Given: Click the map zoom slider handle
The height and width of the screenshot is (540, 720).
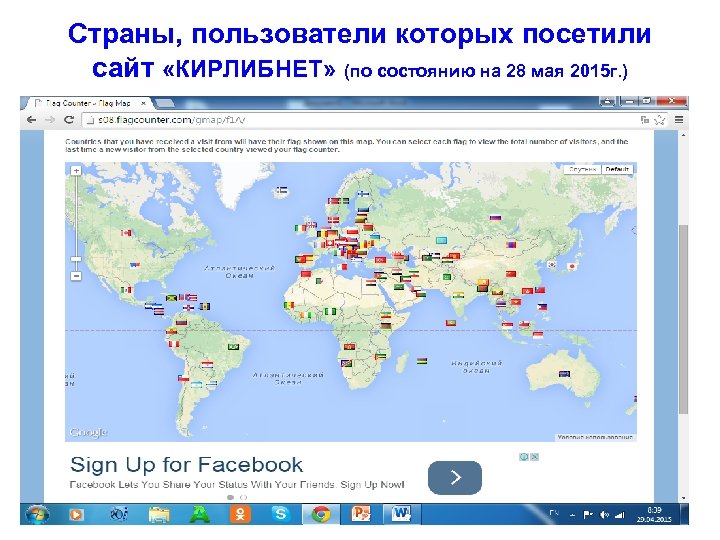Looking at the screenshot, I should (x=76, y=259).
